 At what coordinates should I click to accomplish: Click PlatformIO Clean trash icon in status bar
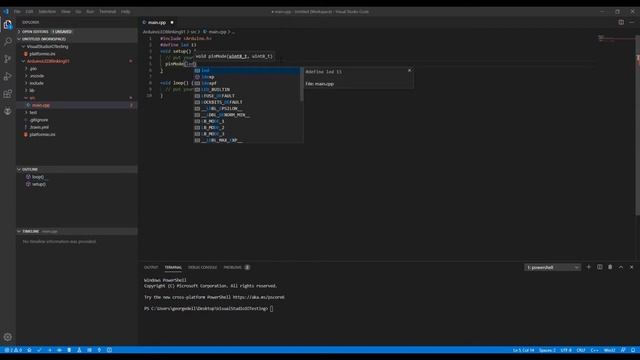pos(69,350)
